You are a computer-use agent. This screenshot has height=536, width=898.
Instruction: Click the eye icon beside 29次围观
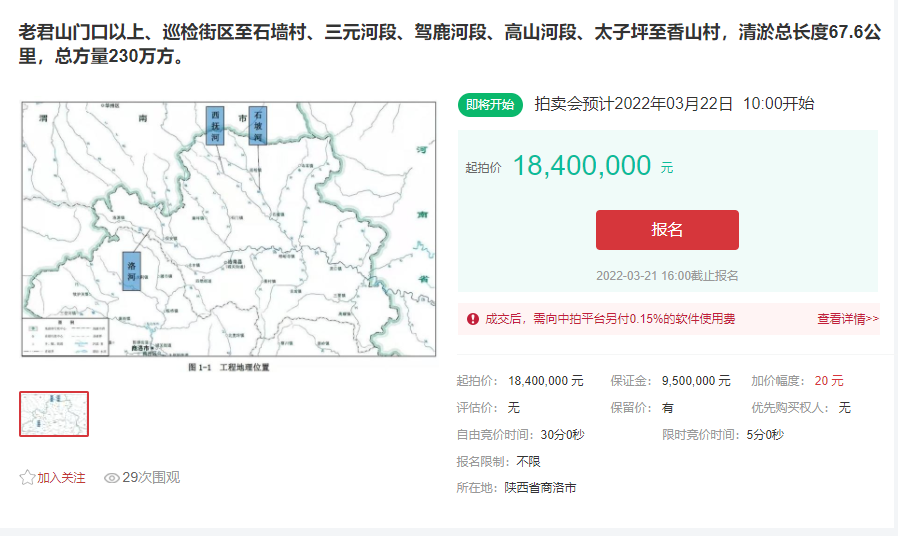point(112,478)
